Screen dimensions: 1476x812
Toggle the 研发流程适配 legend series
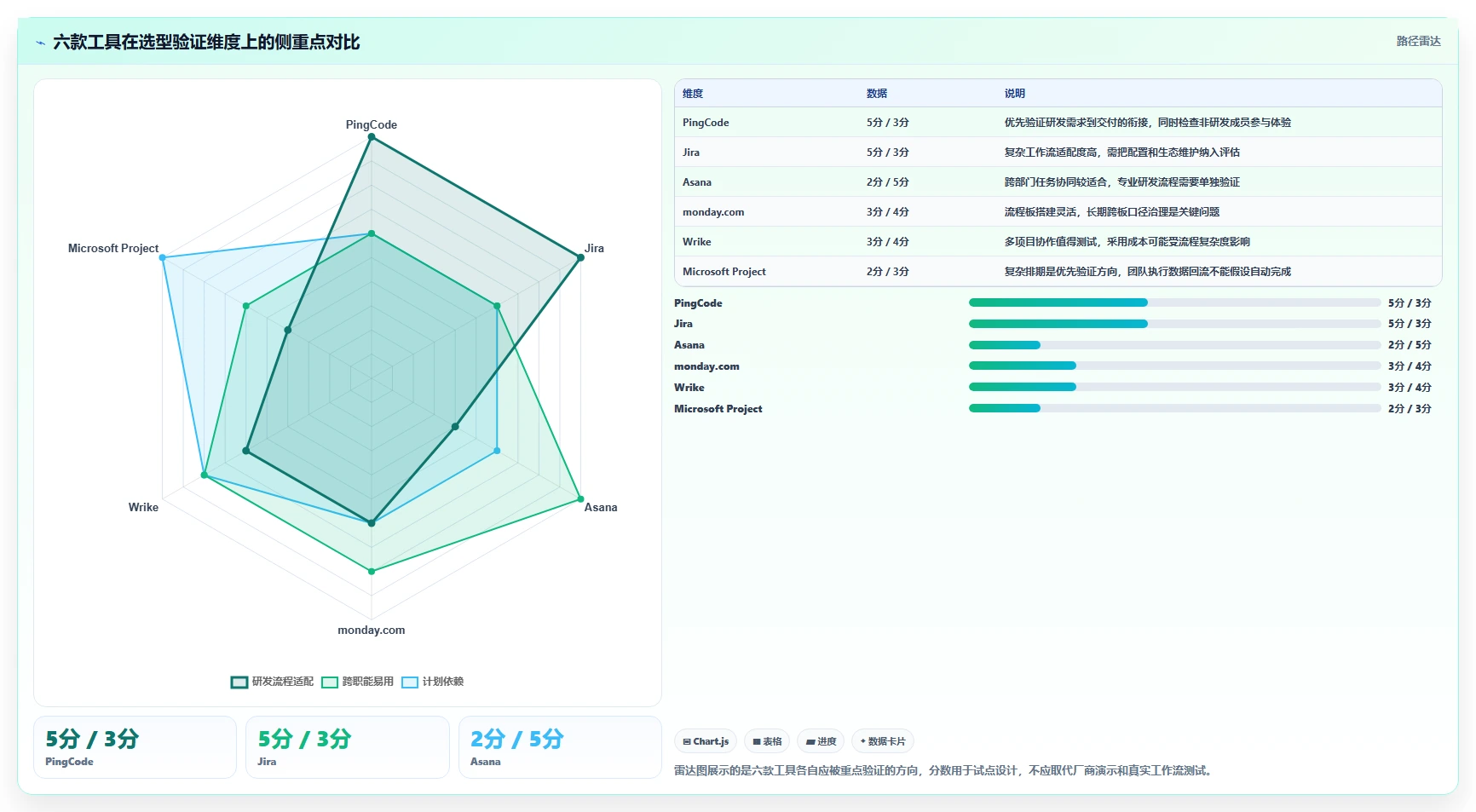273,682
